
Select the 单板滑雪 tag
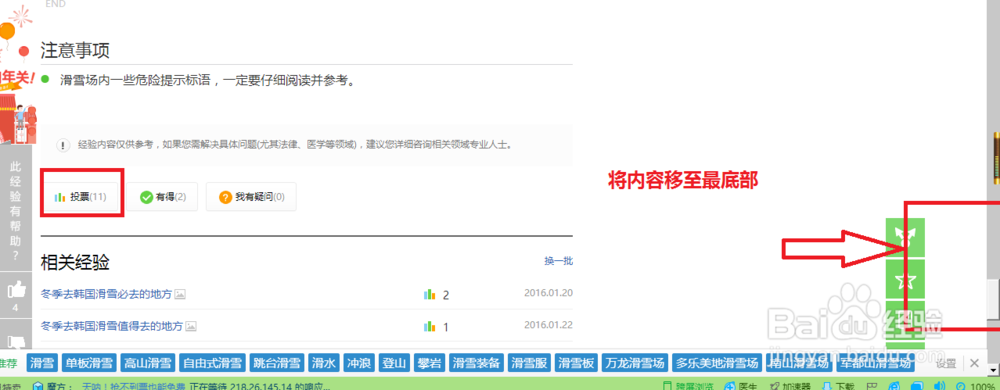point(89,364)
